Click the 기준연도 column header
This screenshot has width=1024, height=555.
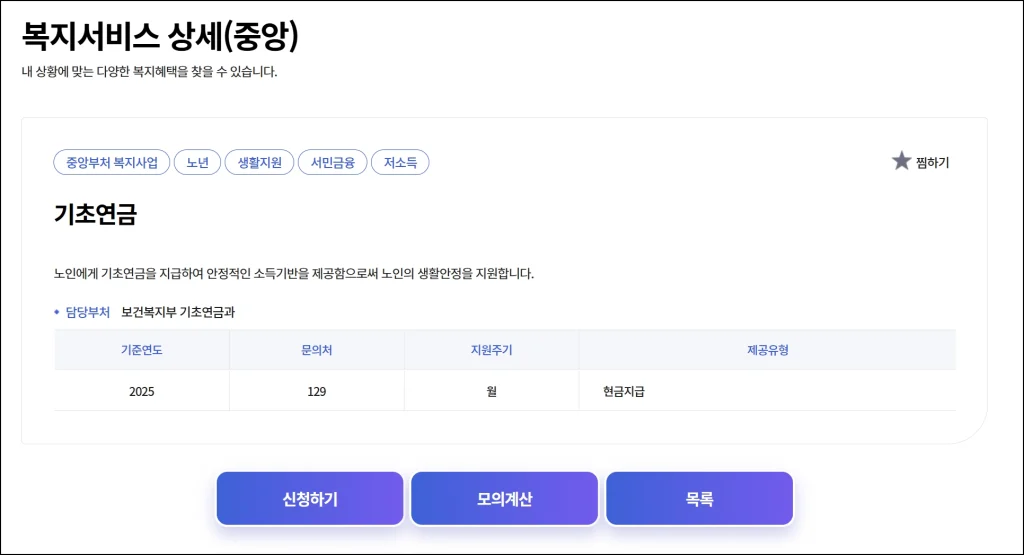tap(141, 350)
